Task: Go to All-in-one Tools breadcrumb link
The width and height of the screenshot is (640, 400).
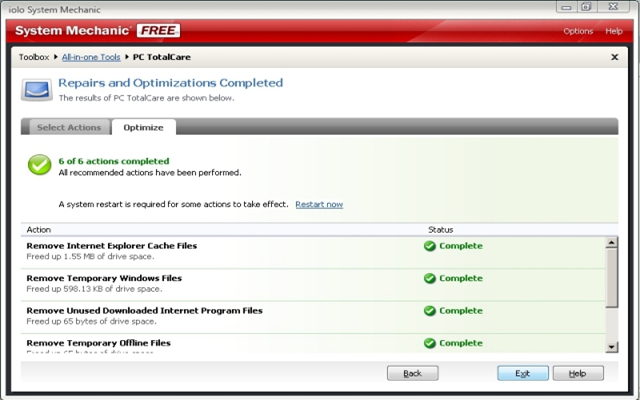Action: (x=91, y=57)
